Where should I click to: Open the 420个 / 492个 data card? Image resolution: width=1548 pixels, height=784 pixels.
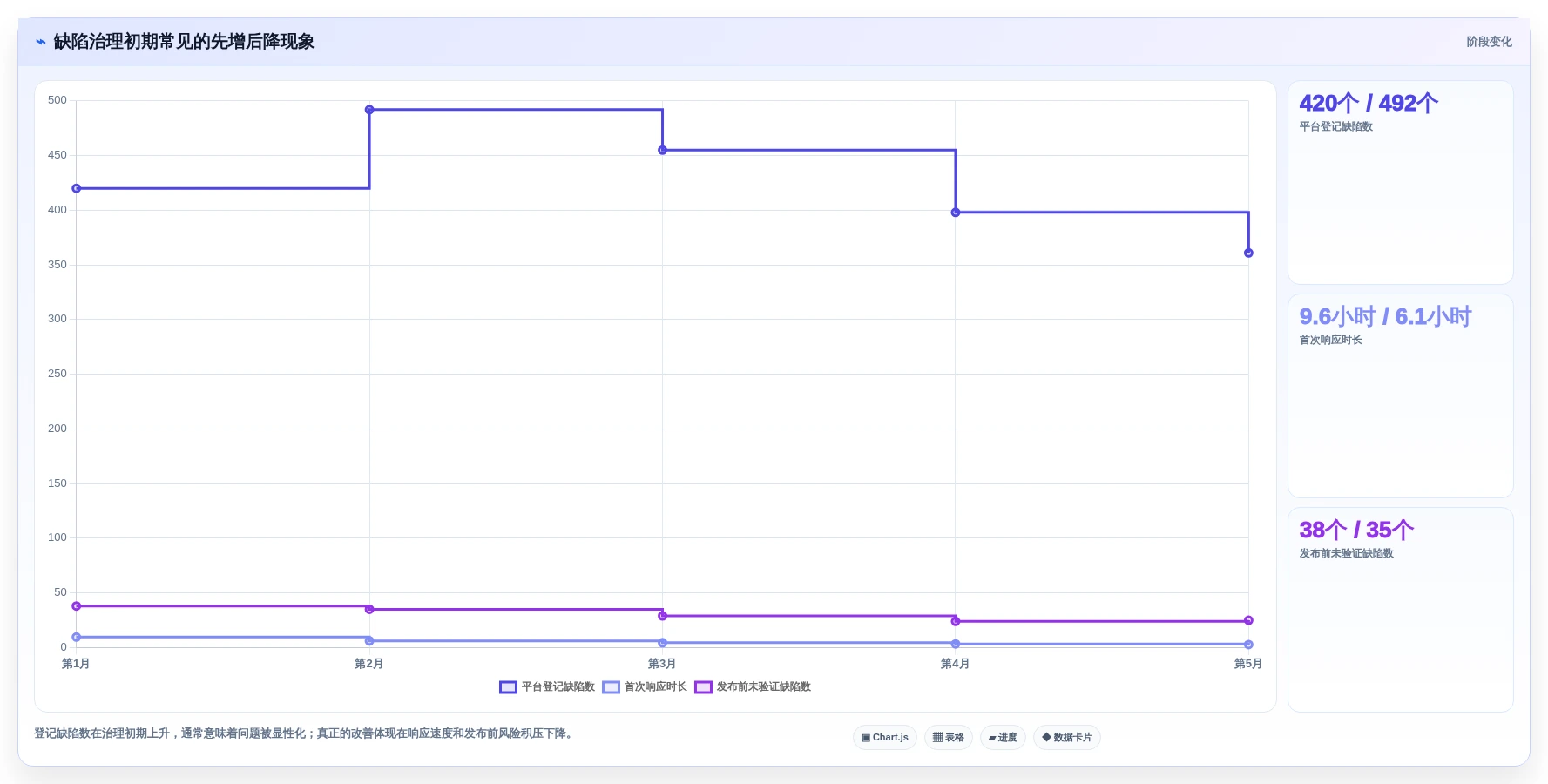click(x=1401, y=183)
